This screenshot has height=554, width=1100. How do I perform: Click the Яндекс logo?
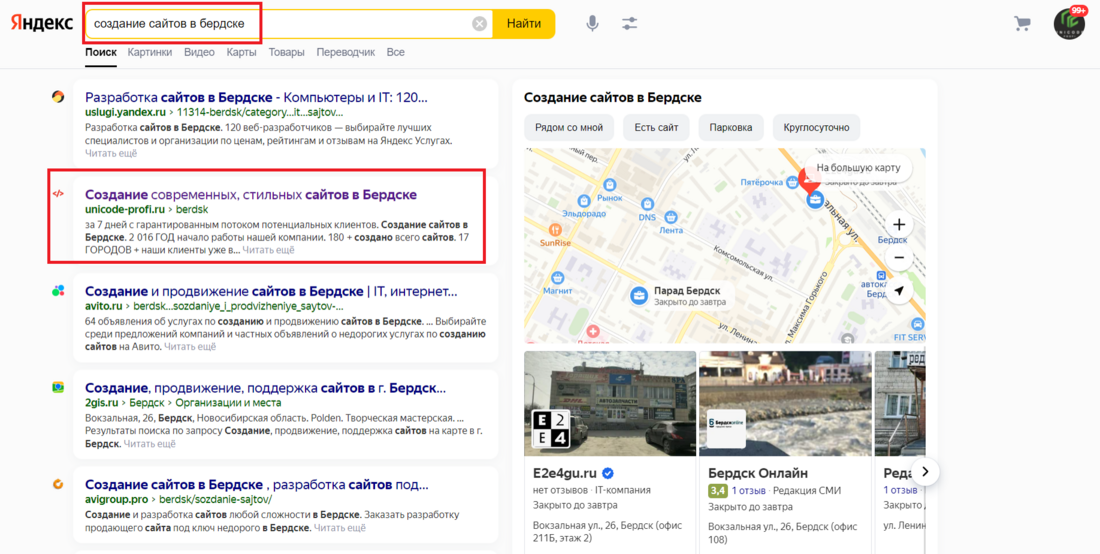pos(42,23)
